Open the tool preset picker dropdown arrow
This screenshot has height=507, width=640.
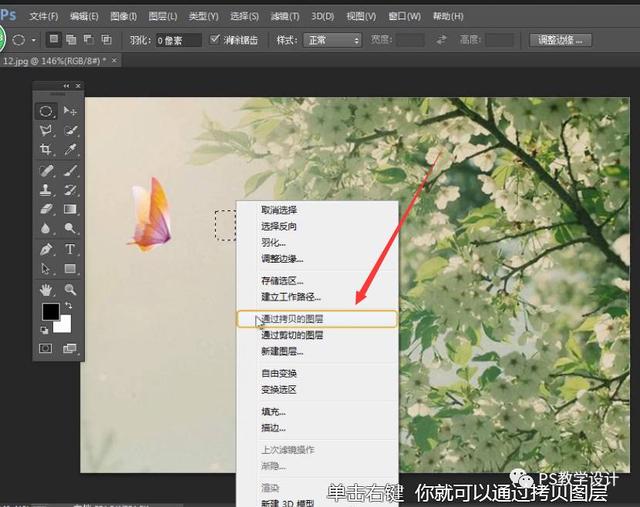[34, 40]
